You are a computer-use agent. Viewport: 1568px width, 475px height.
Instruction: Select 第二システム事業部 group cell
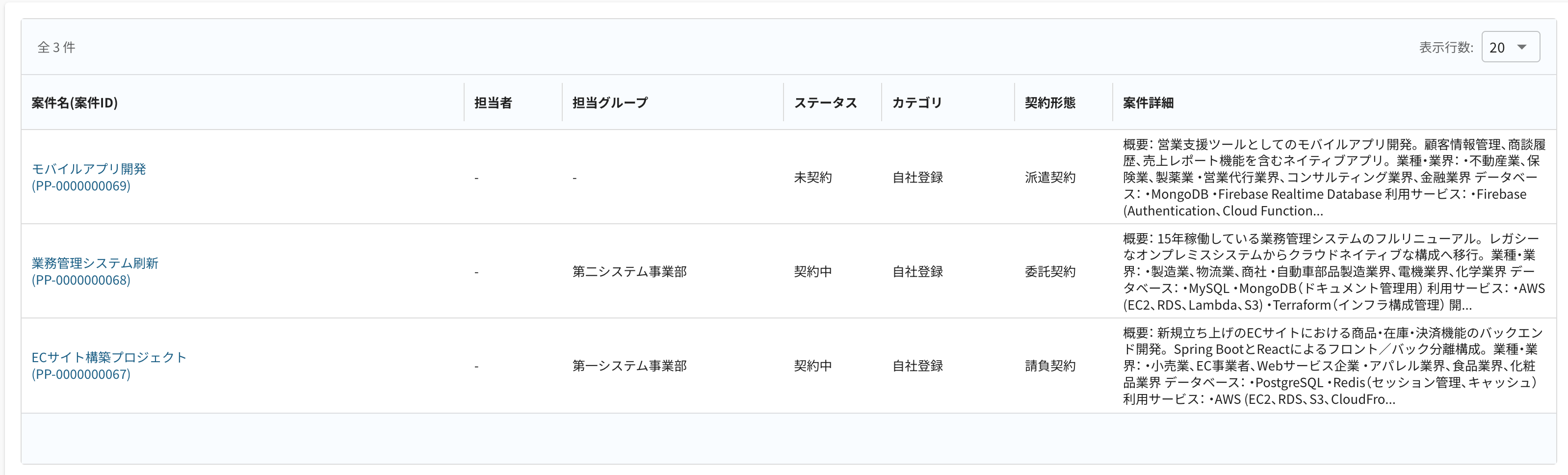(629, 271)
